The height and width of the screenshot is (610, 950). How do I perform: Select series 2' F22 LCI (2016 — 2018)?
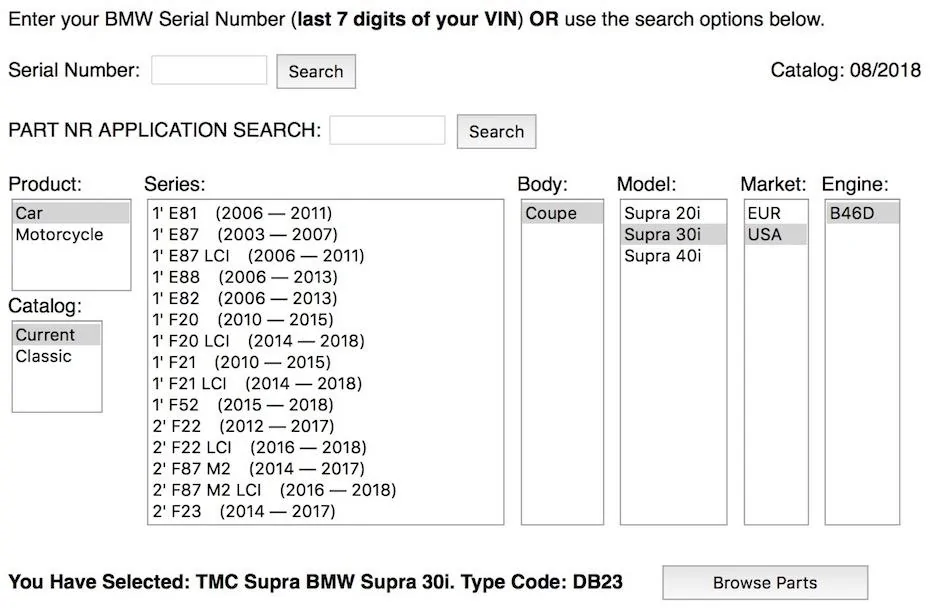tap(325, 447)
